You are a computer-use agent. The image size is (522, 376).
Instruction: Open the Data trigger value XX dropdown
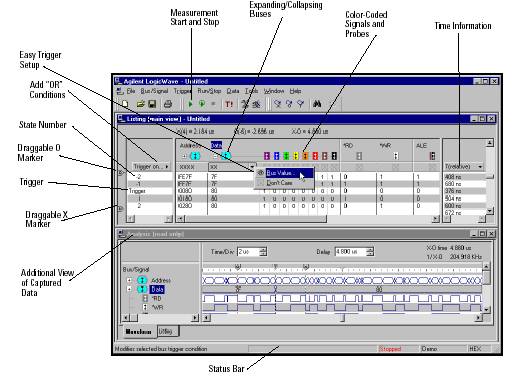click(x=252, y=167)
